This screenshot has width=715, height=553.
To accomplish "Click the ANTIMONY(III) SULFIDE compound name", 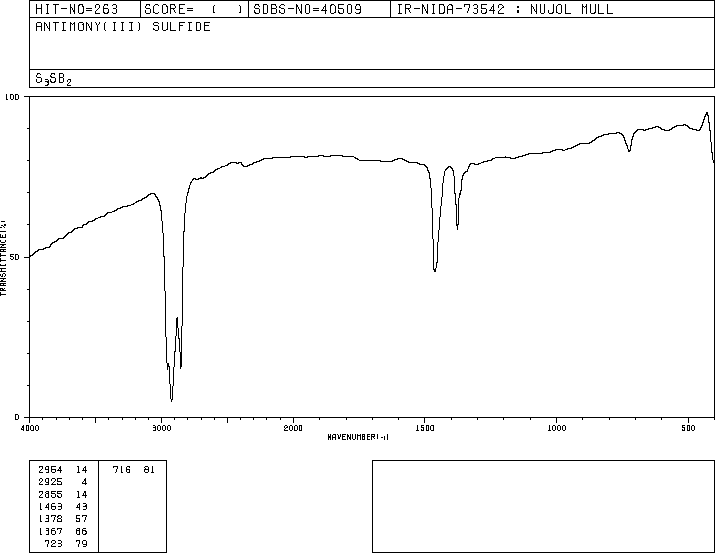I will pyautogui.click(x=123, y=26).
